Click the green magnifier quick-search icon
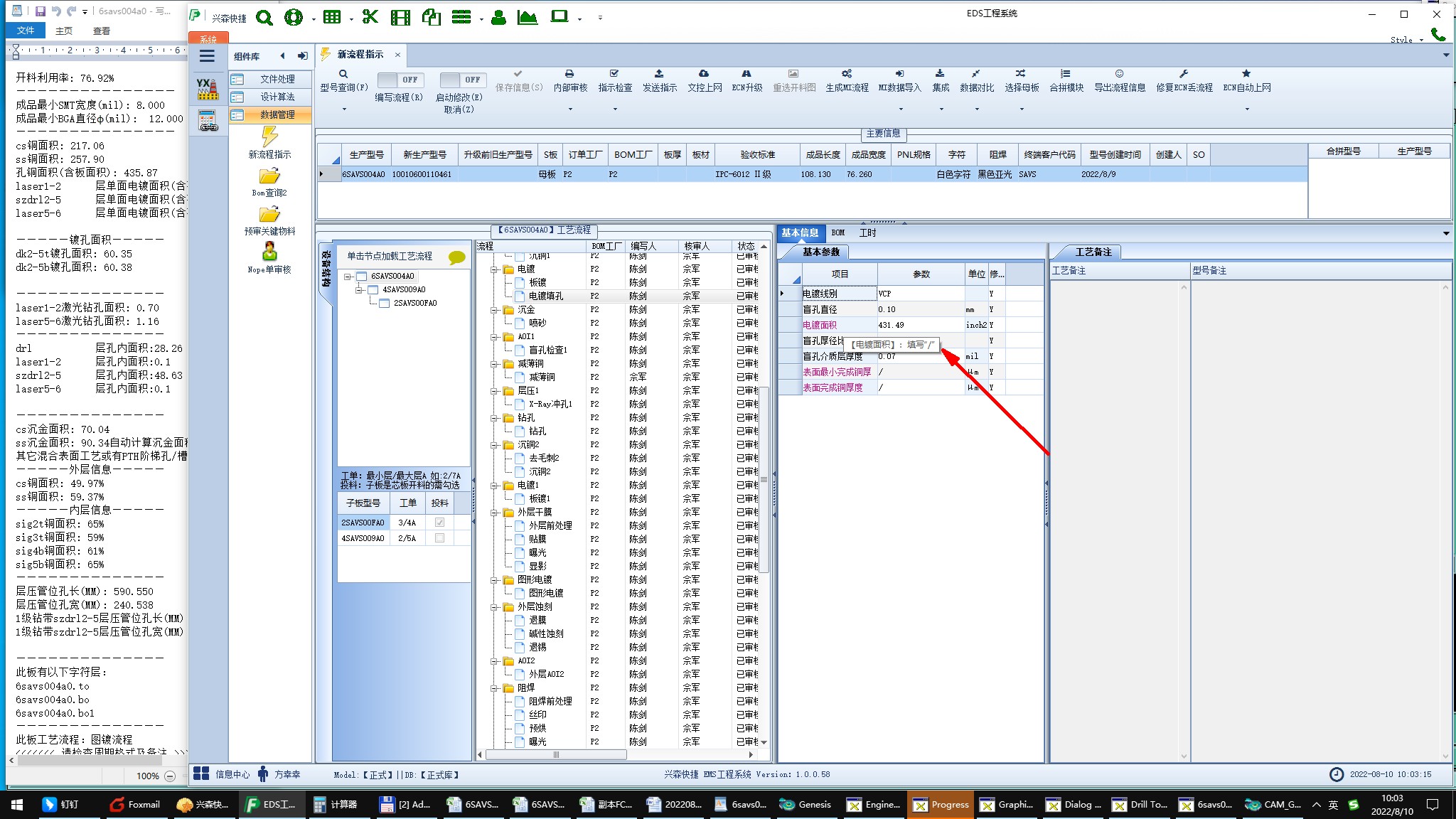 (264, 18)
